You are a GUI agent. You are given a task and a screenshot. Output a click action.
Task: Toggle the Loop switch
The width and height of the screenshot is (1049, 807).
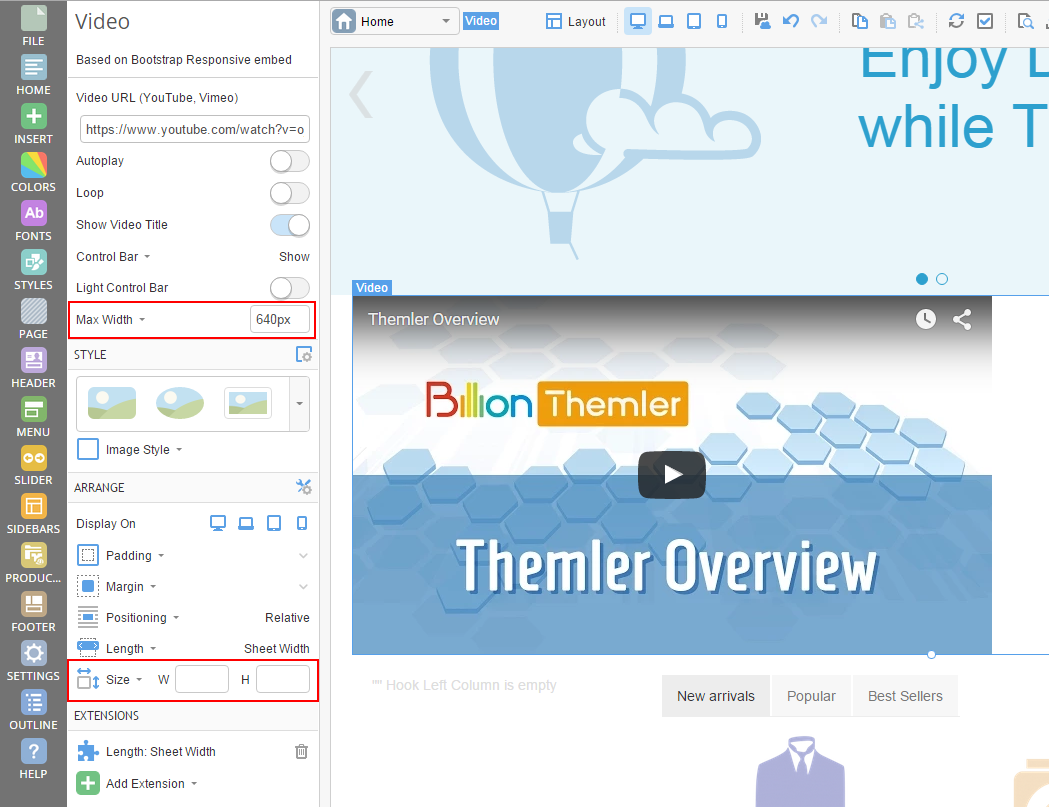290,193
